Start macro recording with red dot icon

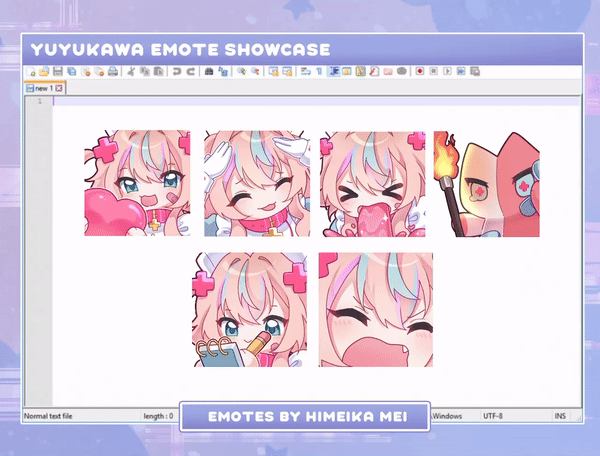(x=420, y=72)
